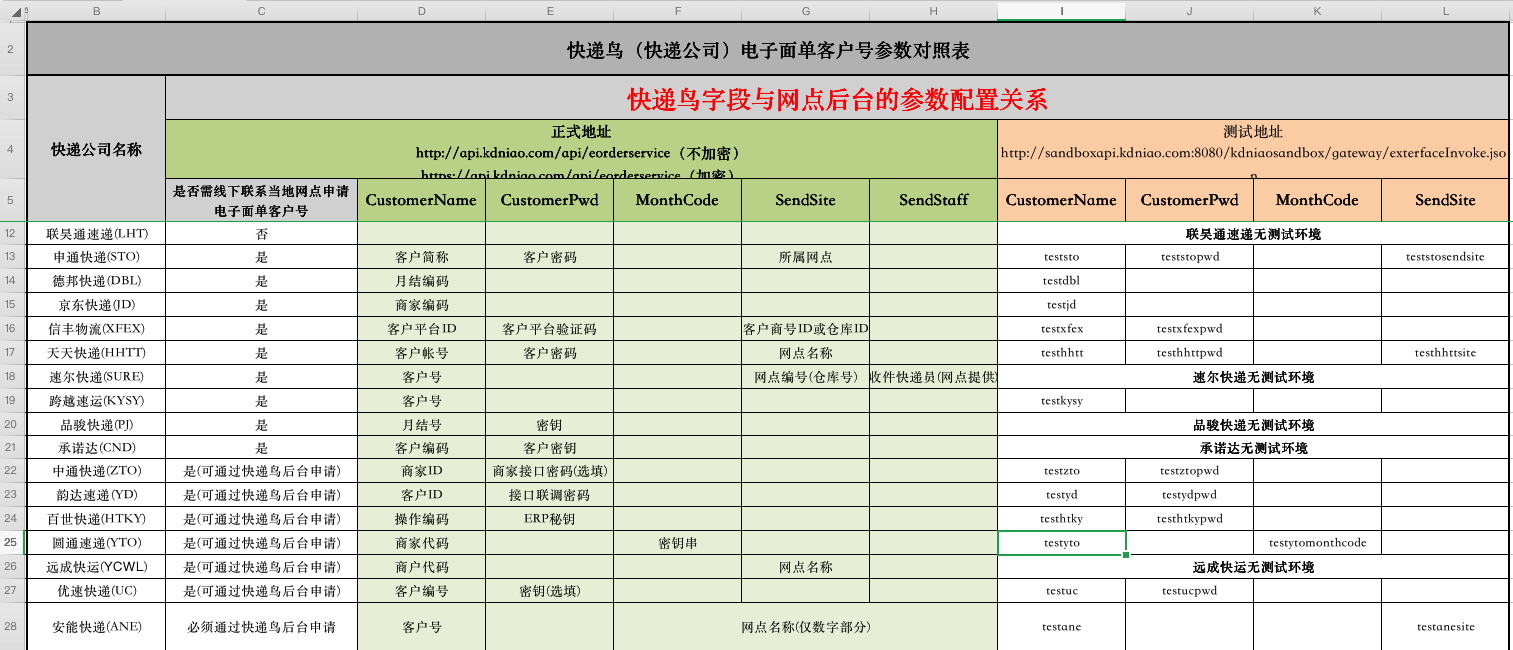Click the testztopwd cell
1513x650 pixels.
coord(1189,471)
